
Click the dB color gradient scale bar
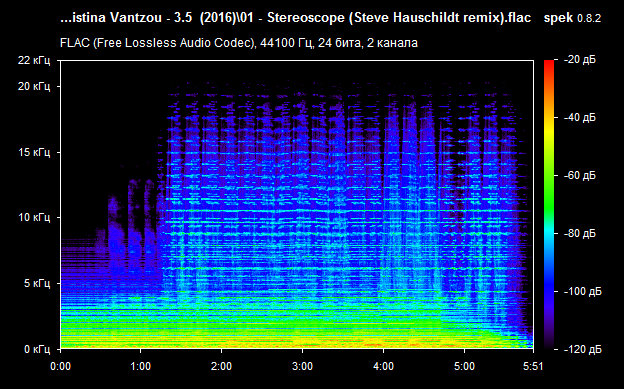tap(549, 205)
